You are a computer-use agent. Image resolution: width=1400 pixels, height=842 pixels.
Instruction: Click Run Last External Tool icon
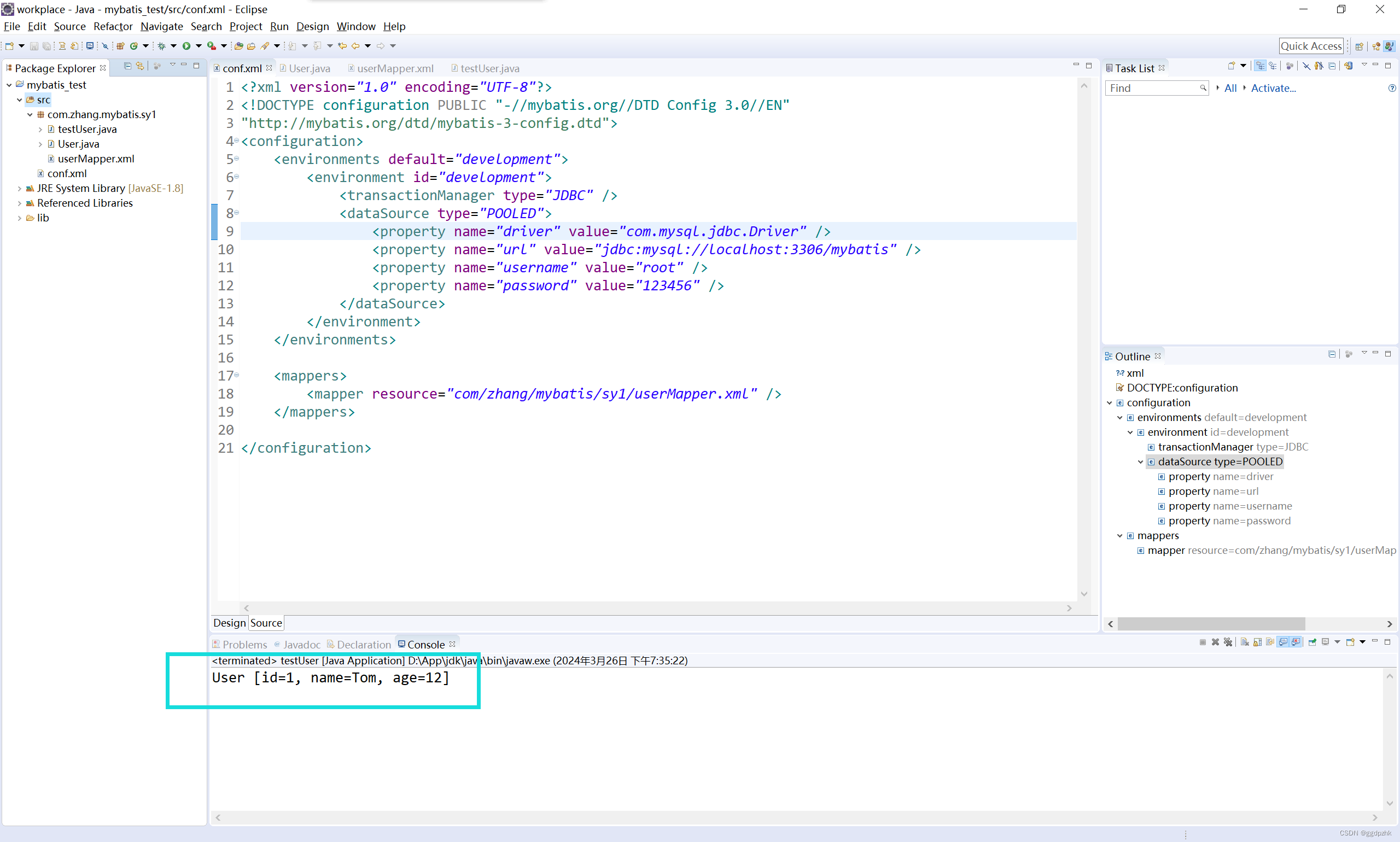[x=211, y=46]
